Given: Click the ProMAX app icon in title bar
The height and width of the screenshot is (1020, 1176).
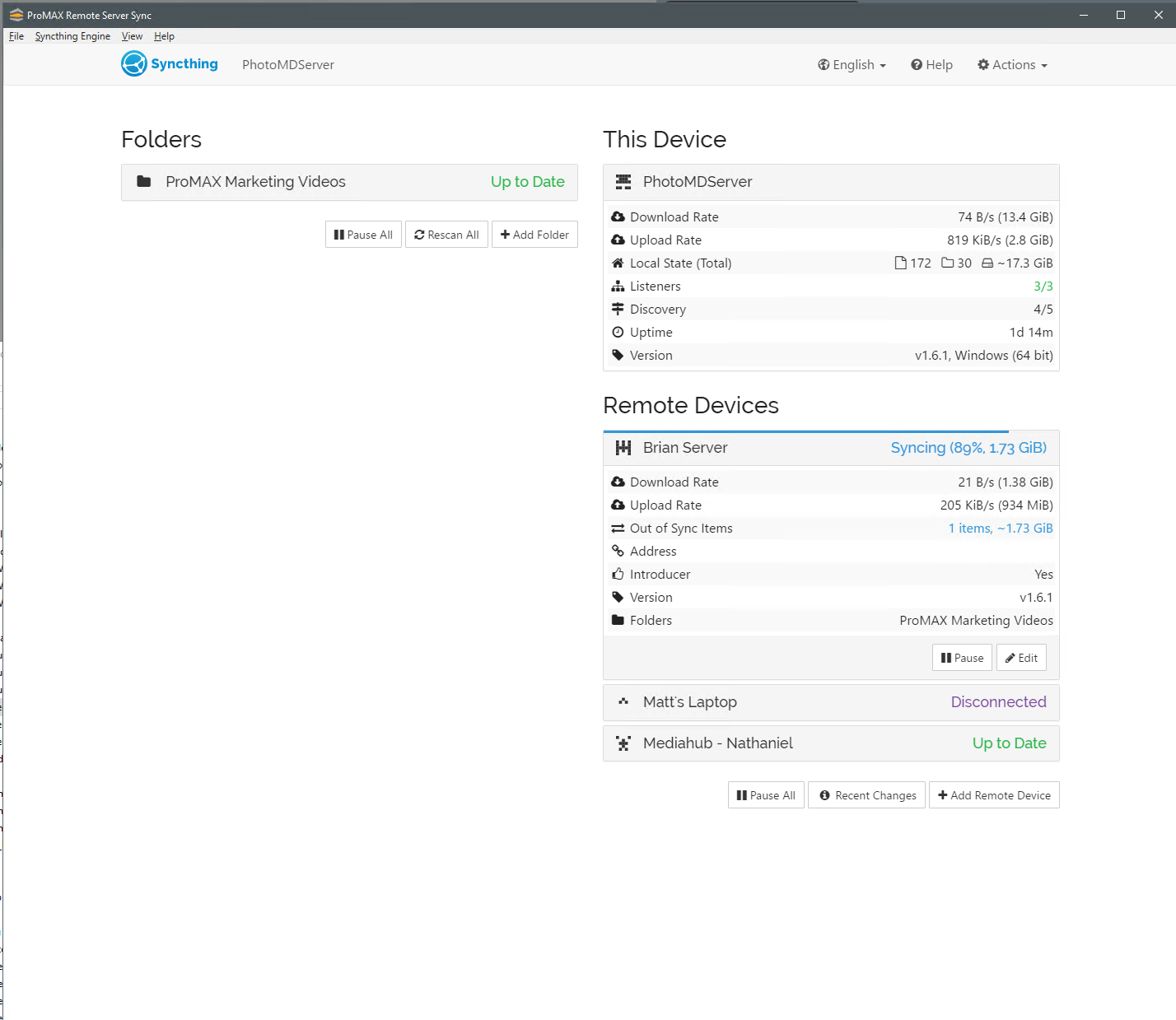Looking at the screenshot, I should point(16,15).
